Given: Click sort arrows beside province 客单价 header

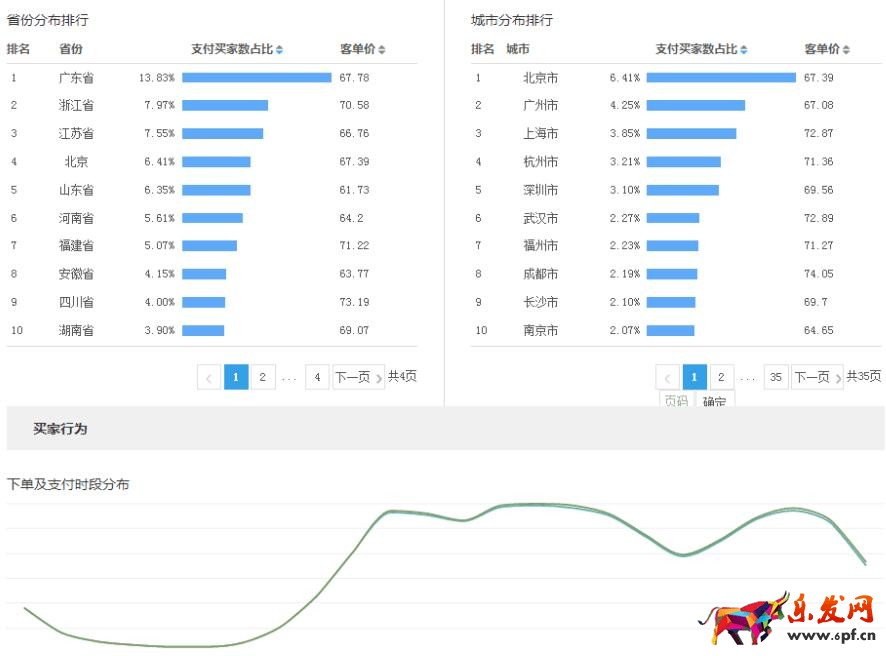Looking at the screenshot, I should click(382, 50).
